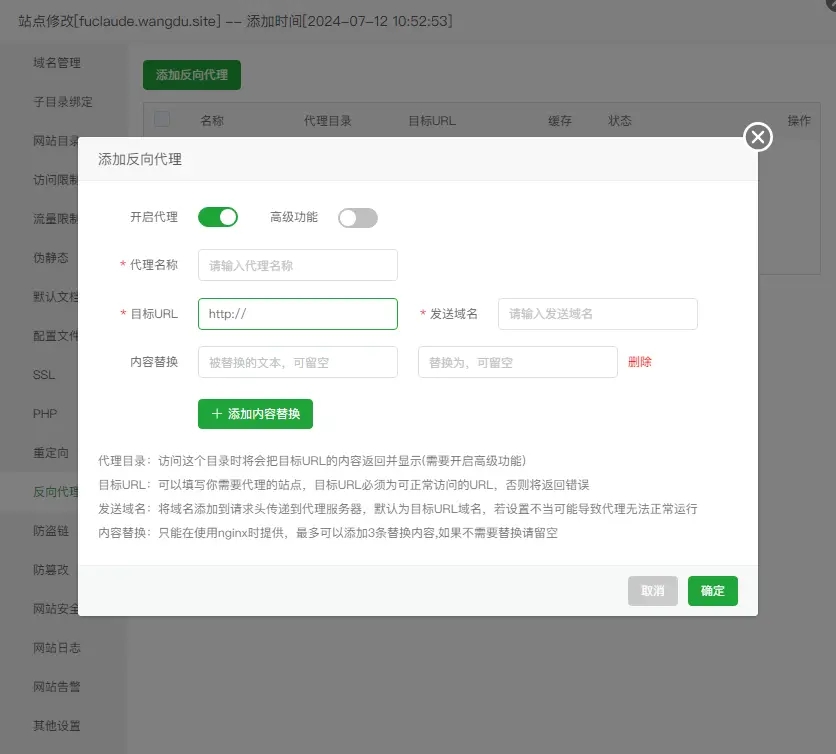
Task: Toggle the 开启代理 switch off
Action: click(218, 217)
